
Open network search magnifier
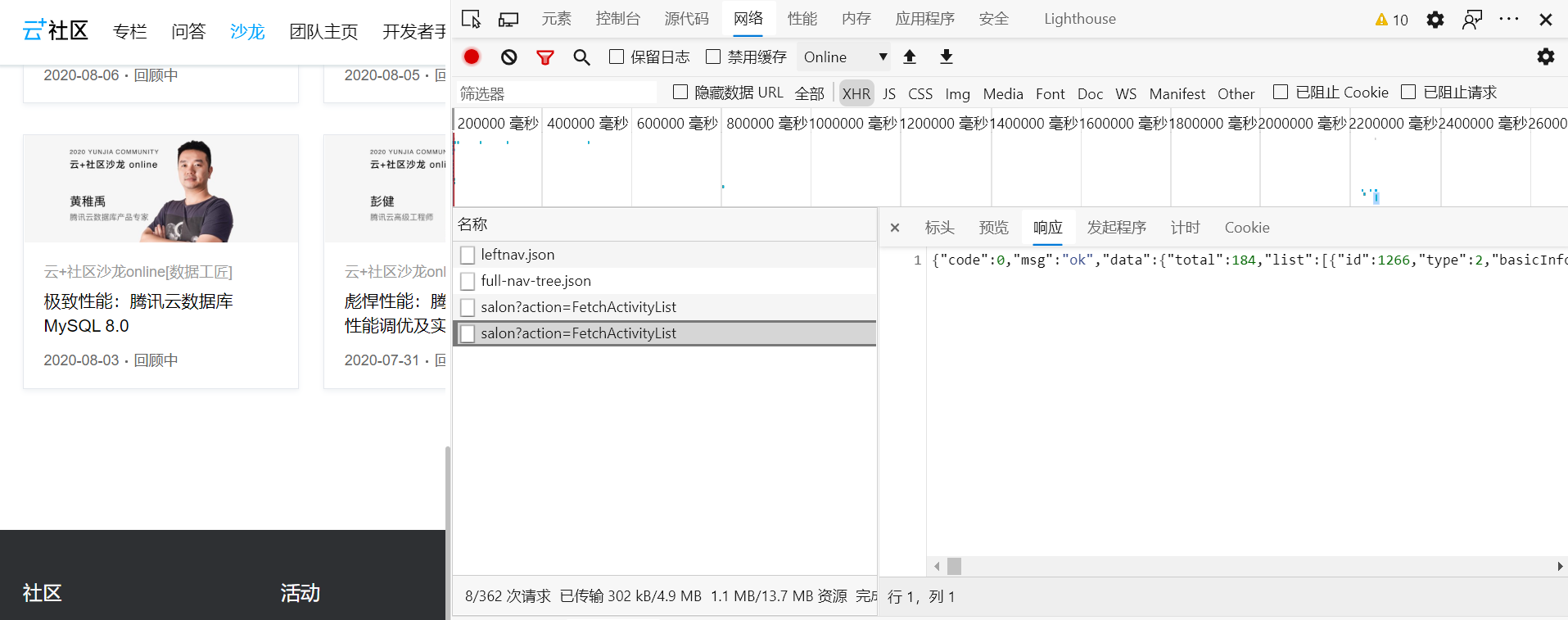(581, 57)
